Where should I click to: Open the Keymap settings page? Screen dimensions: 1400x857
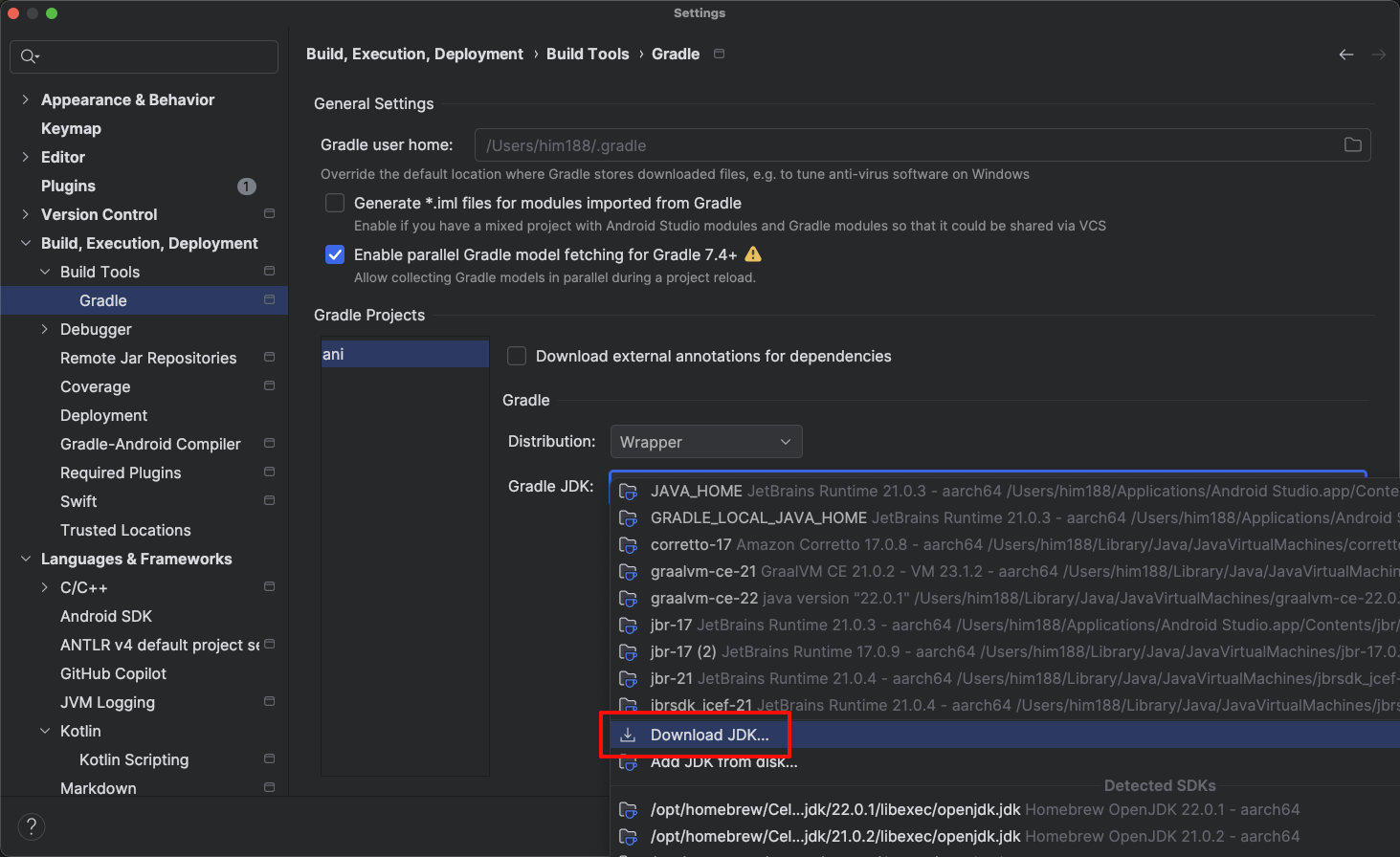click(x=71, y=128)
